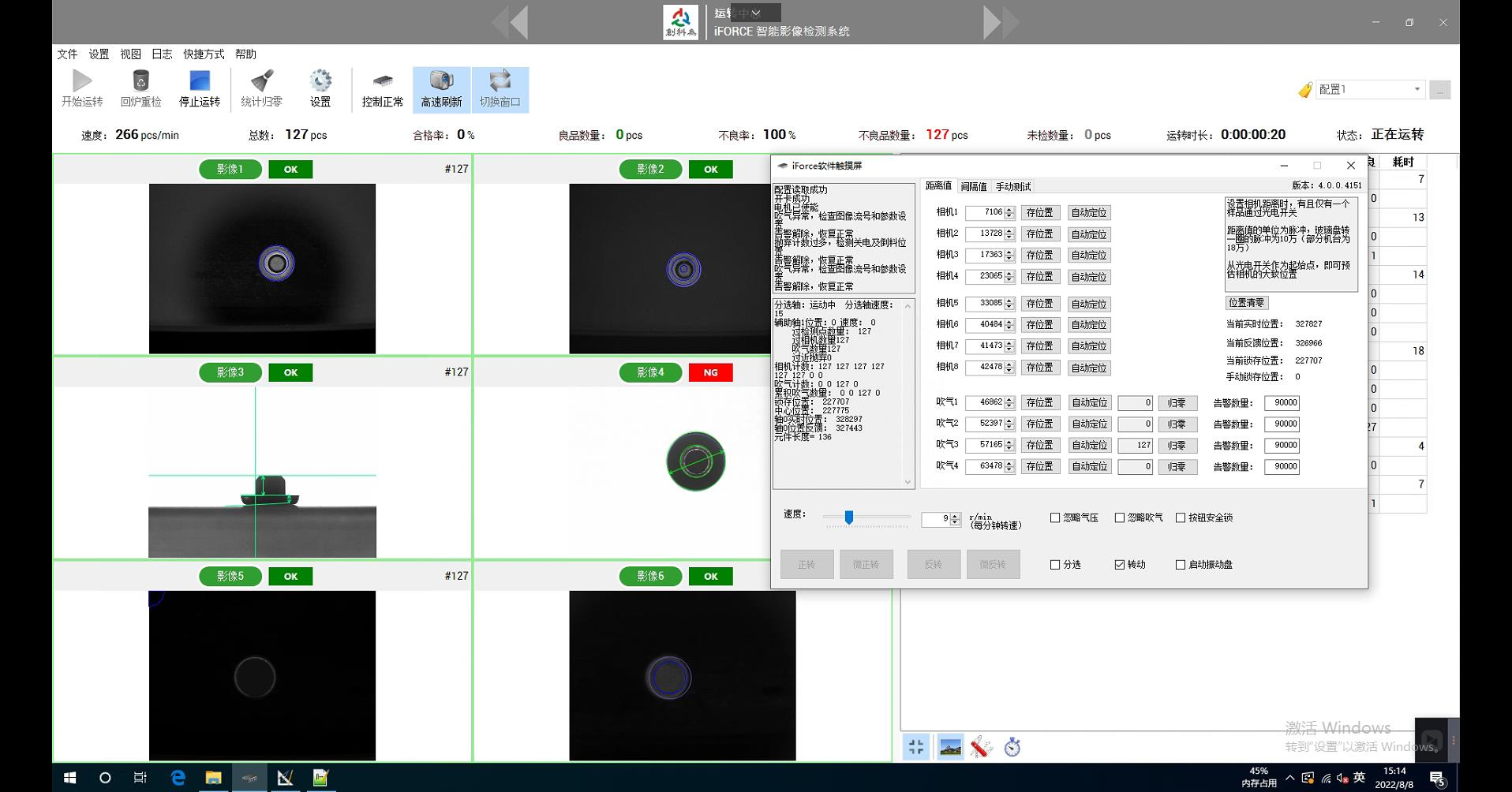Click the 位置清零 button
Viewport: 1512px width, 792px height.
coord(1246,303)
